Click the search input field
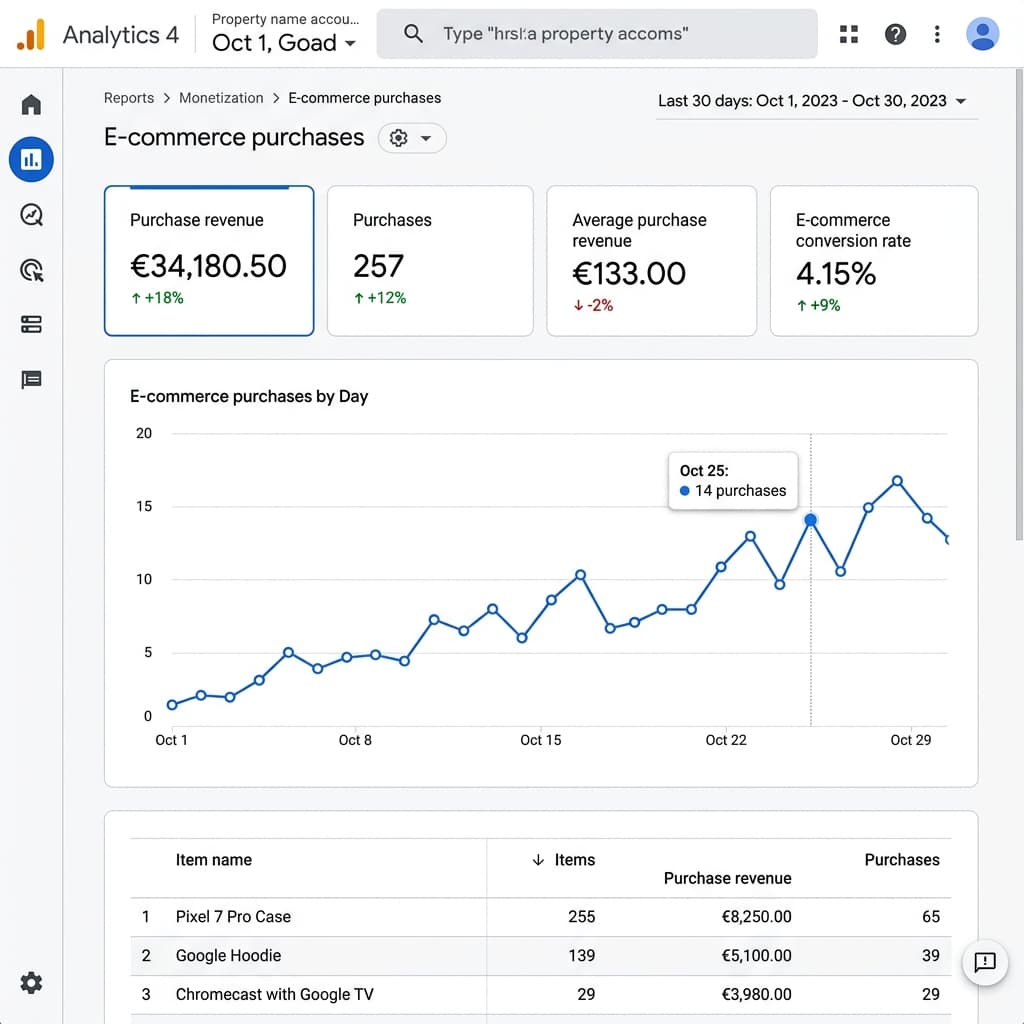This screenshot has width=1024, height=1024. point(597,34)
